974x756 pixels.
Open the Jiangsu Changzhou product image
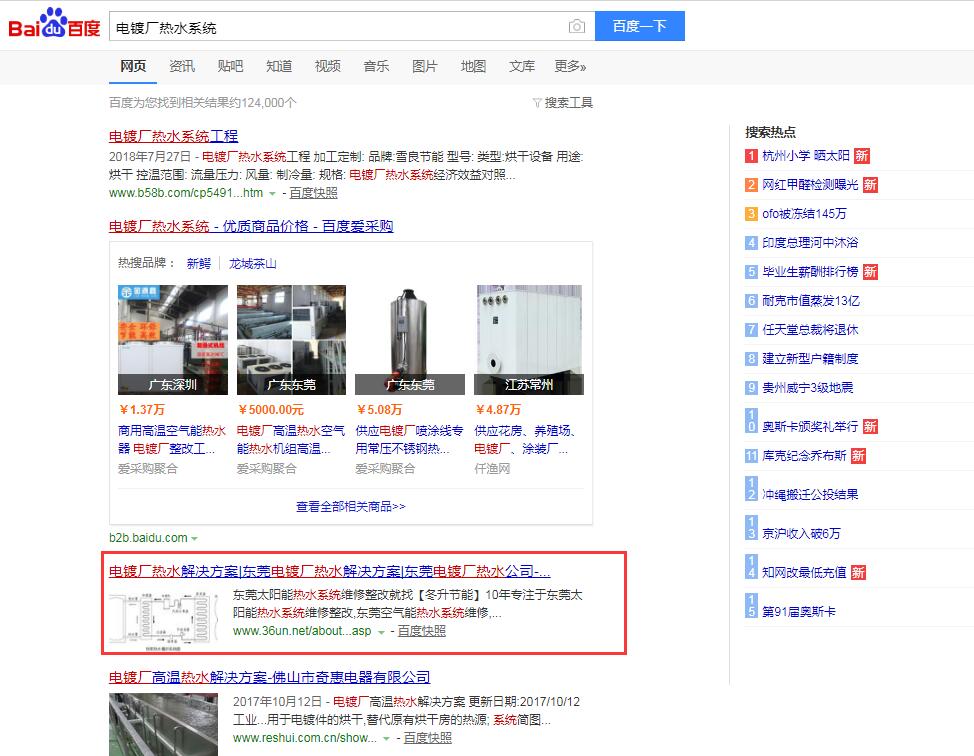click(x=529, y=340)
